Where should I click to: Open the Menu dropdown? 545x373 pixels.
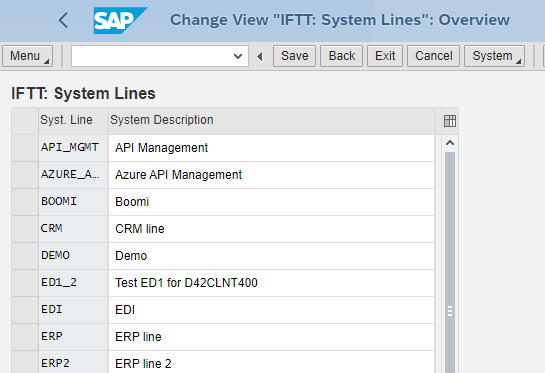[x=28, y=56]
